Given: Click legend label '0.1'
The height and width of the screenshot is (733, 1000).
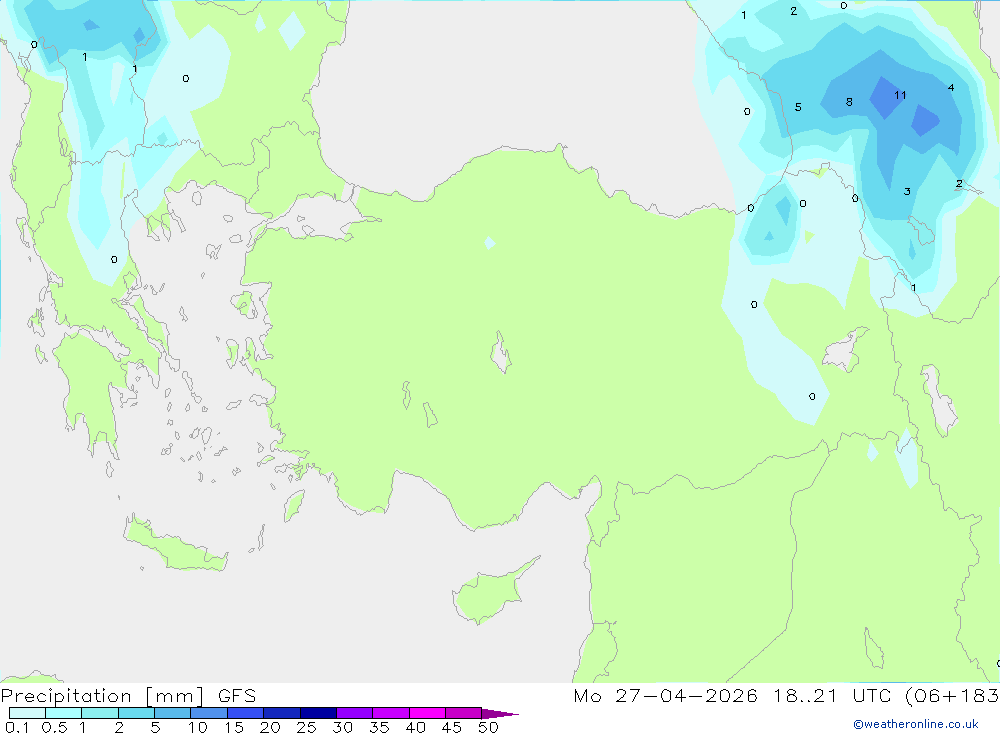Looking at the screenshot, I should (17, 727).
